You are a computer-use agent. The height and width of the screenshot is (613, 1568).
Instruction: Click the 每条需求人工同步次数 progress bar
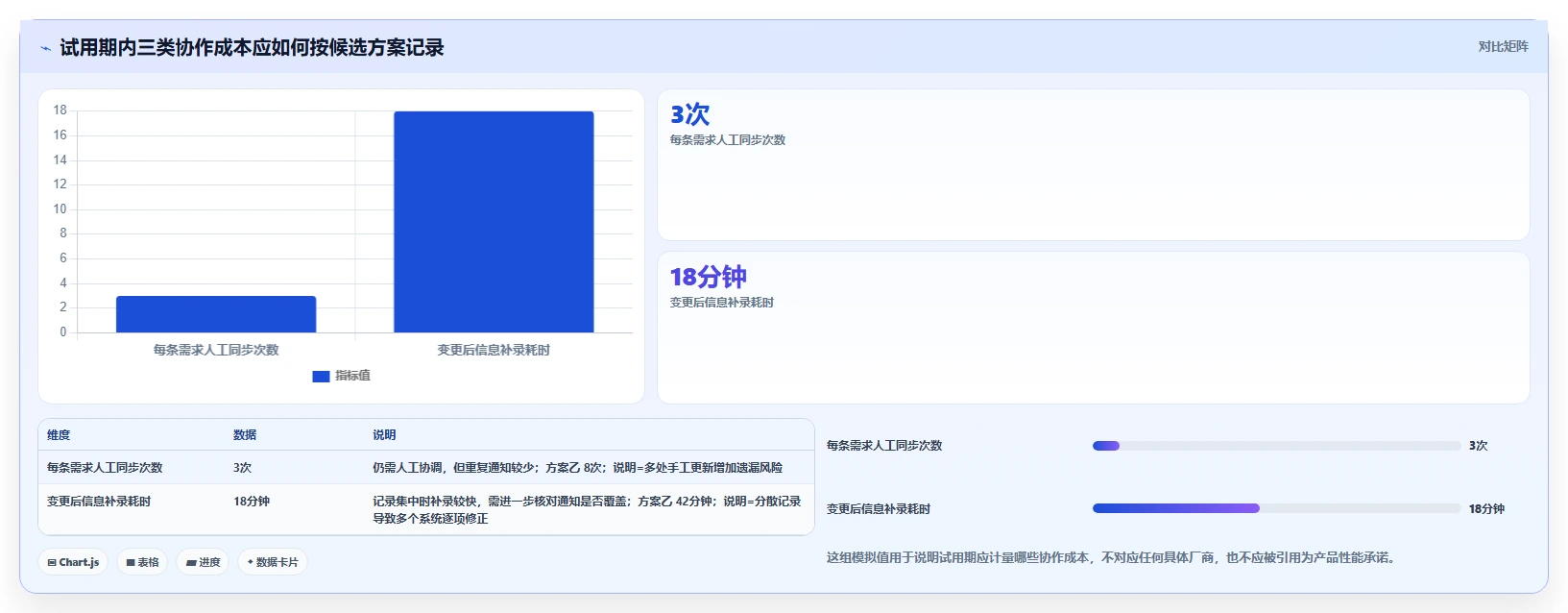[x=1276, y=446]
